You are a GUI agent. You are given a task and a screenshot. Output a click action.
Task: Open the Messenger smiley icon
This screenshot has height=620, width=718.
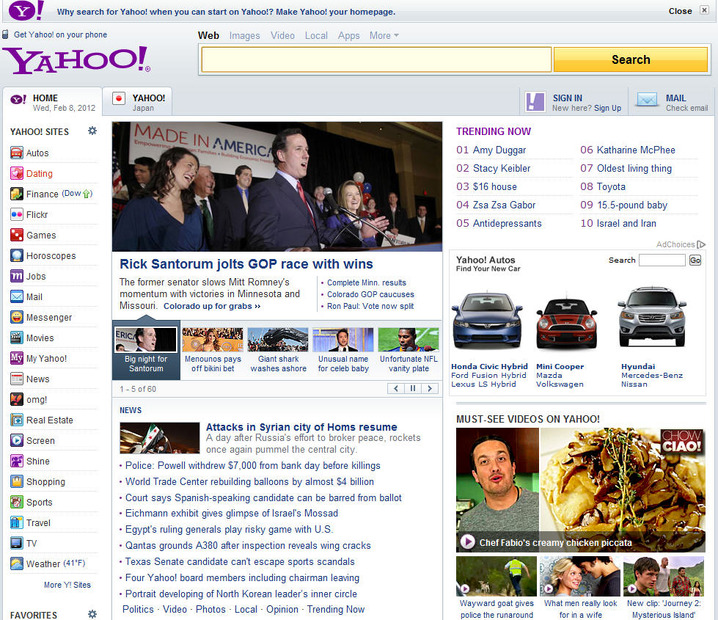[16, 317]
